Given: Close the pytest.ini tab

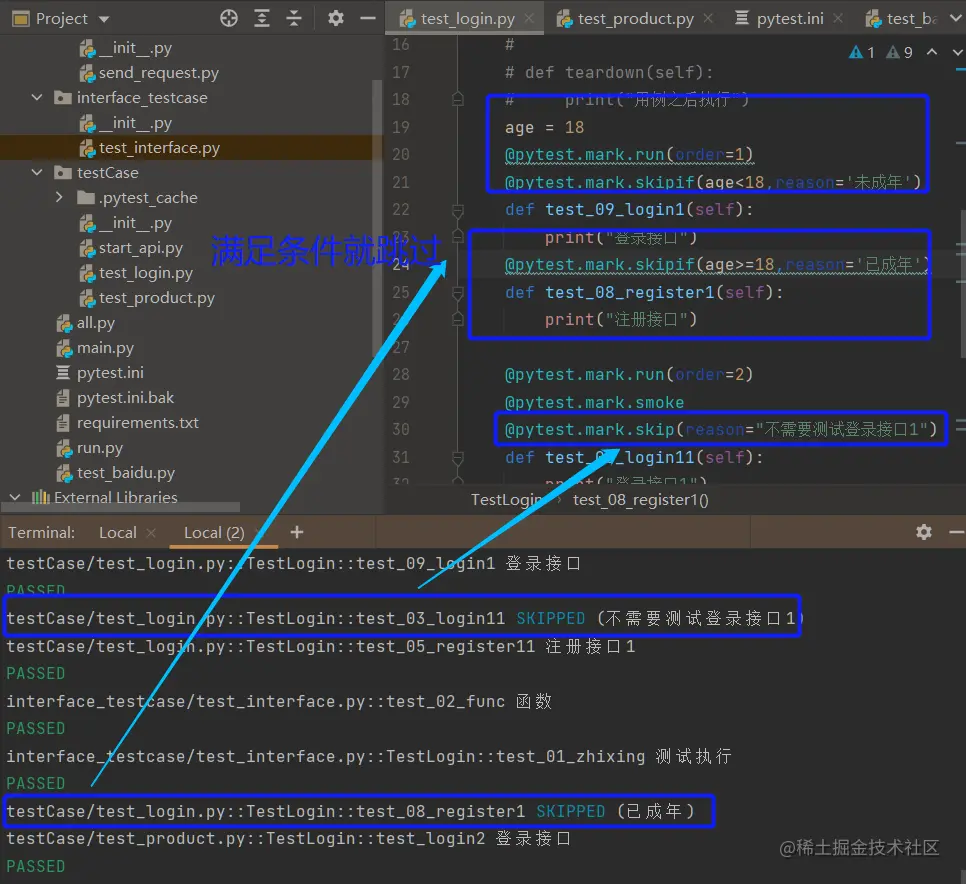Looking at the screenshot, I should coord(838,19).
